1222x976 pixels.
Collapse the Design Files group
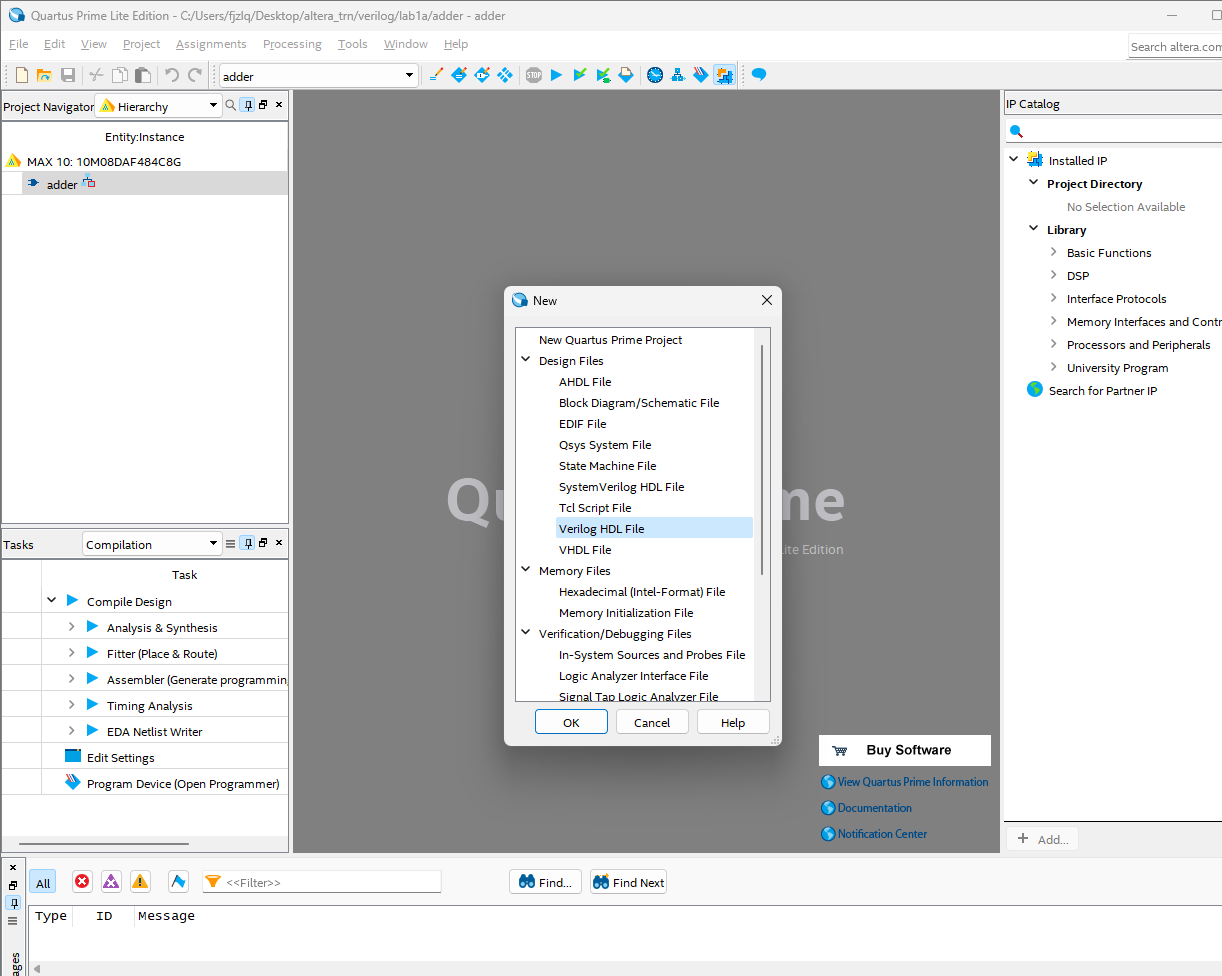pos(526,360)
